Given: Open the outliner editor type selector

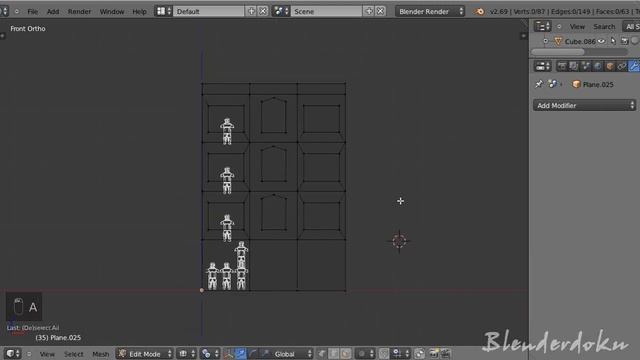Looking at the screenshot, I should (542, 27).
